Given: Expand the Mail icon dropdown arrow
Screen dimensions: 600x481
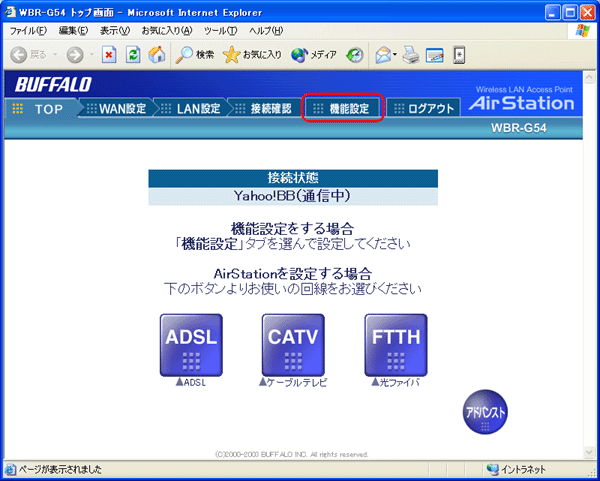Looking at the screenshot, I should (x=395, y=56).
